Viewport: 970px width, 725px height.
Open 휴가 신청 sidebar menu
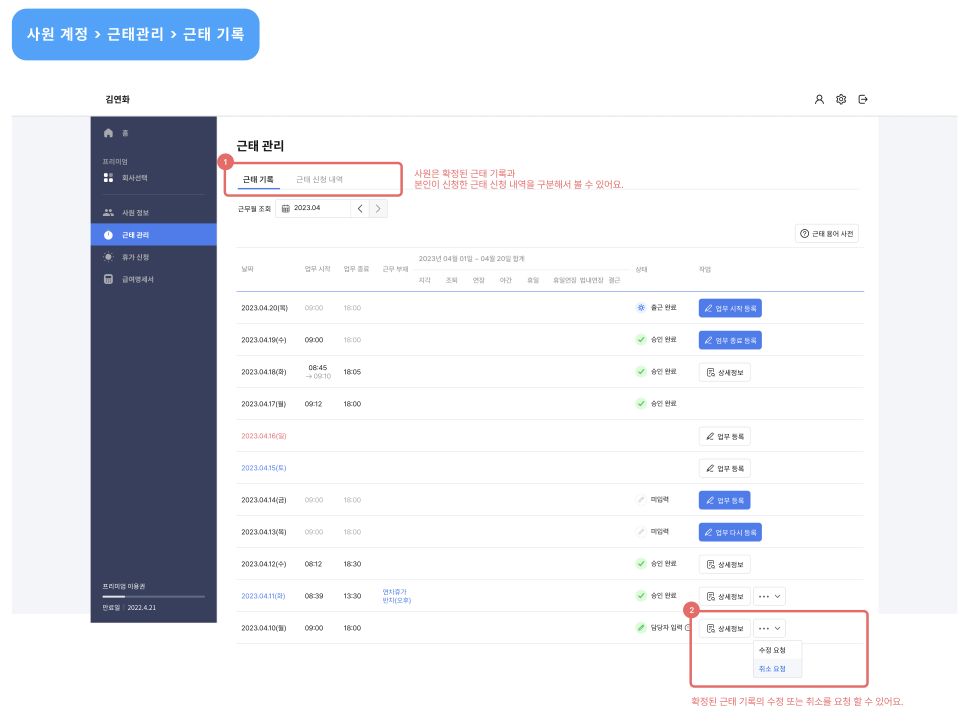(153, 257)
